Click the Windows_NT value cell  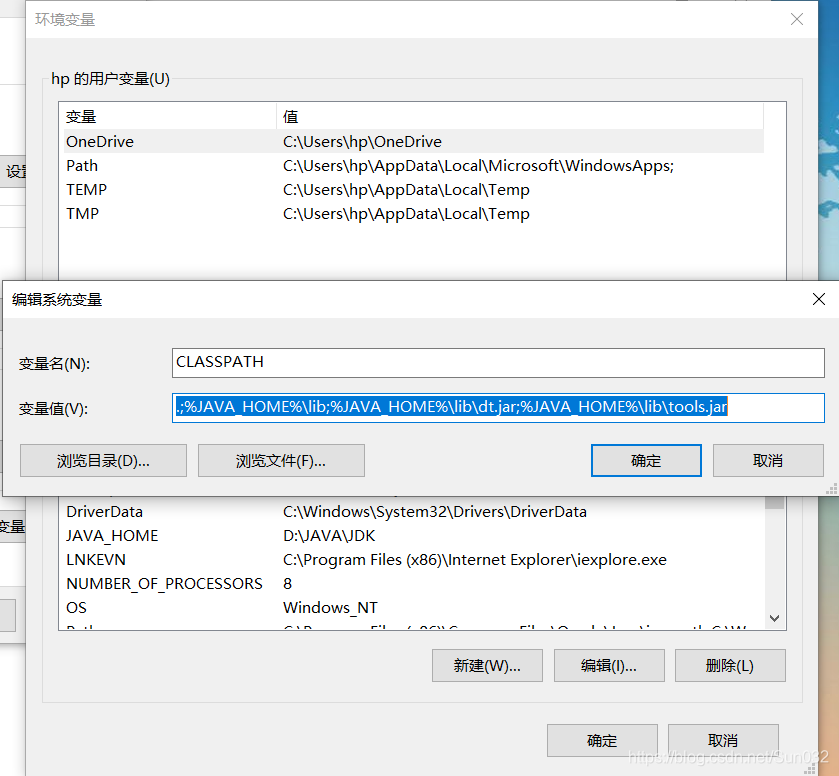click(x=330, y=607)
